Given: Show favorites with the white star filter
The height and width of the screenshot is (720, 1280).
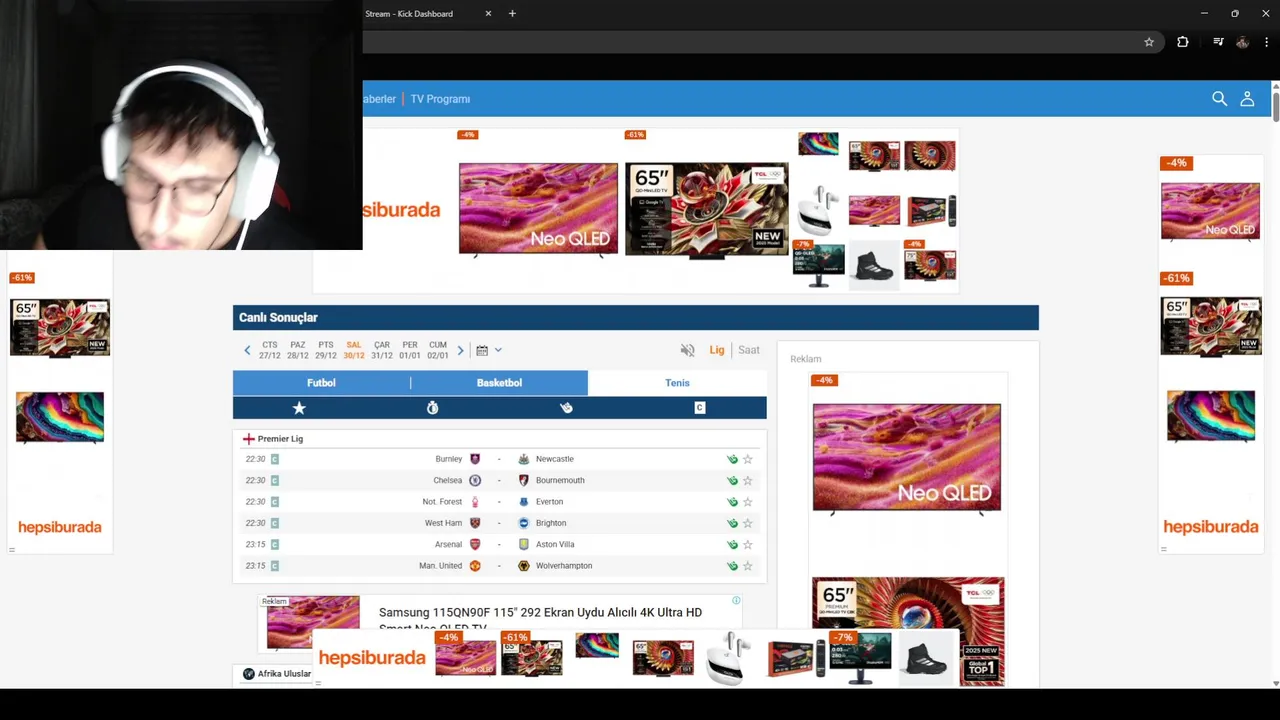Looking at the screenshot, I should click(x=299, y=408).
